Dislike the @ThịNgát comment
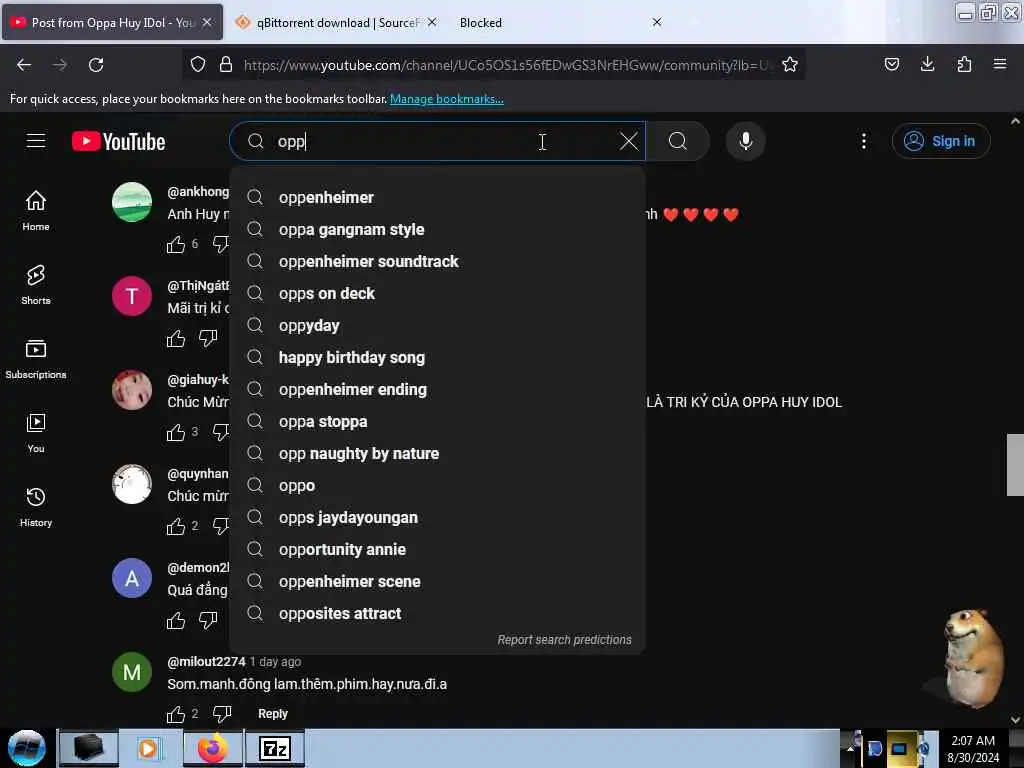The height and width of the screenshot is (768, 1024). [208, 338]
